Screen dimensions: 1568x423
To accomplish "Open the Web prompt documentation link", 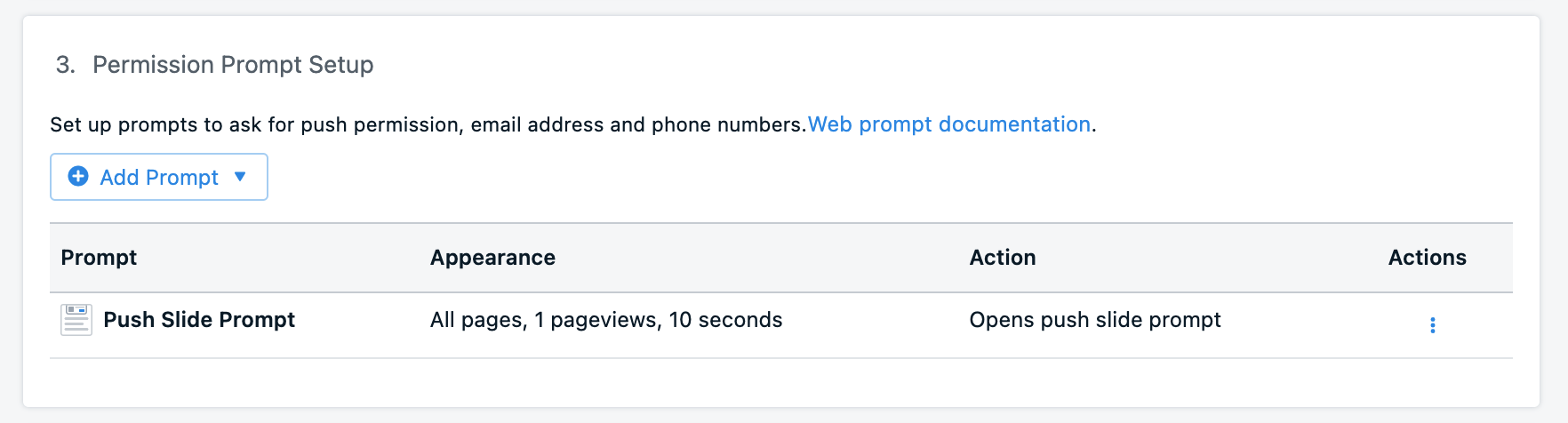I will pos(948,124).
